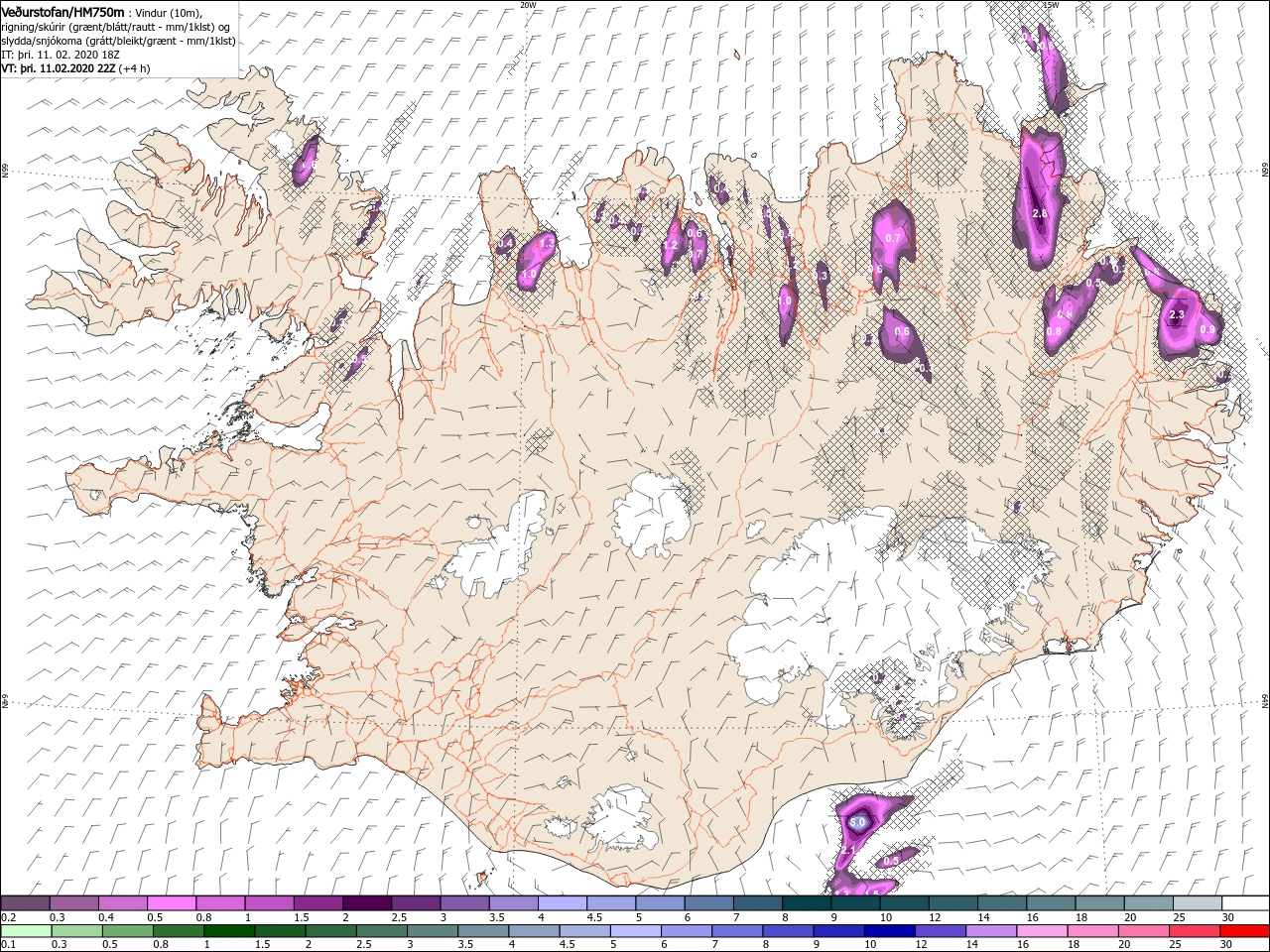Viewport: 1270px width, 952px height.
Task: Select top-row legend swatch starting at 3
Action: pos(463,903)
